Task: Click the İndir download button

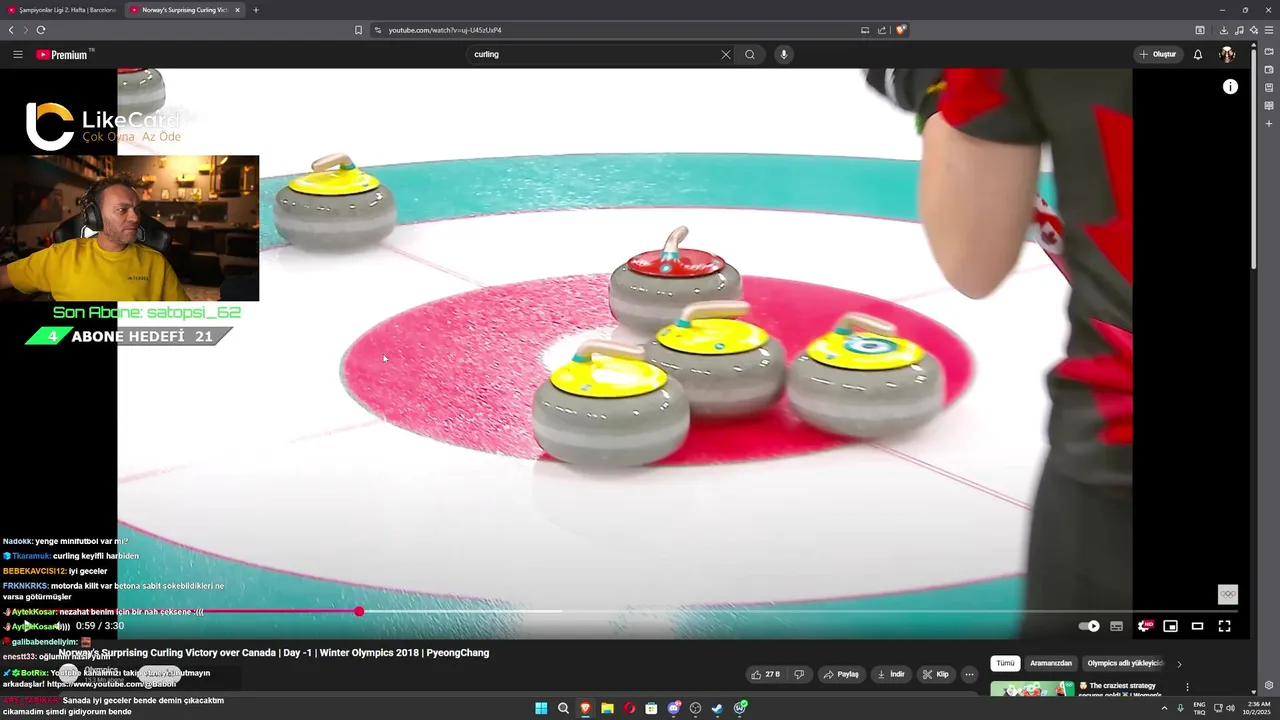Action: coord(890,674)
